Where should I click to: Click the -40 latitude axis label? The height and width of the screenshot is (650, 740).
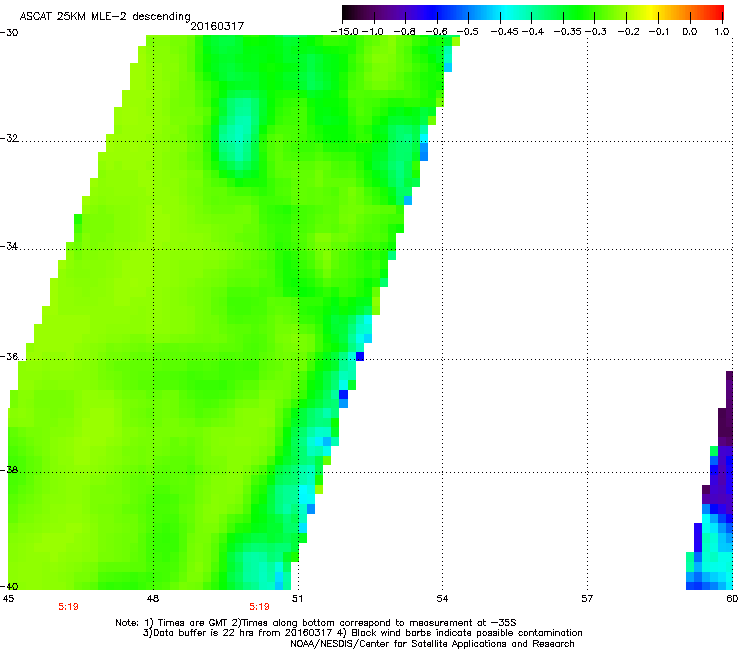click(9, 586)
